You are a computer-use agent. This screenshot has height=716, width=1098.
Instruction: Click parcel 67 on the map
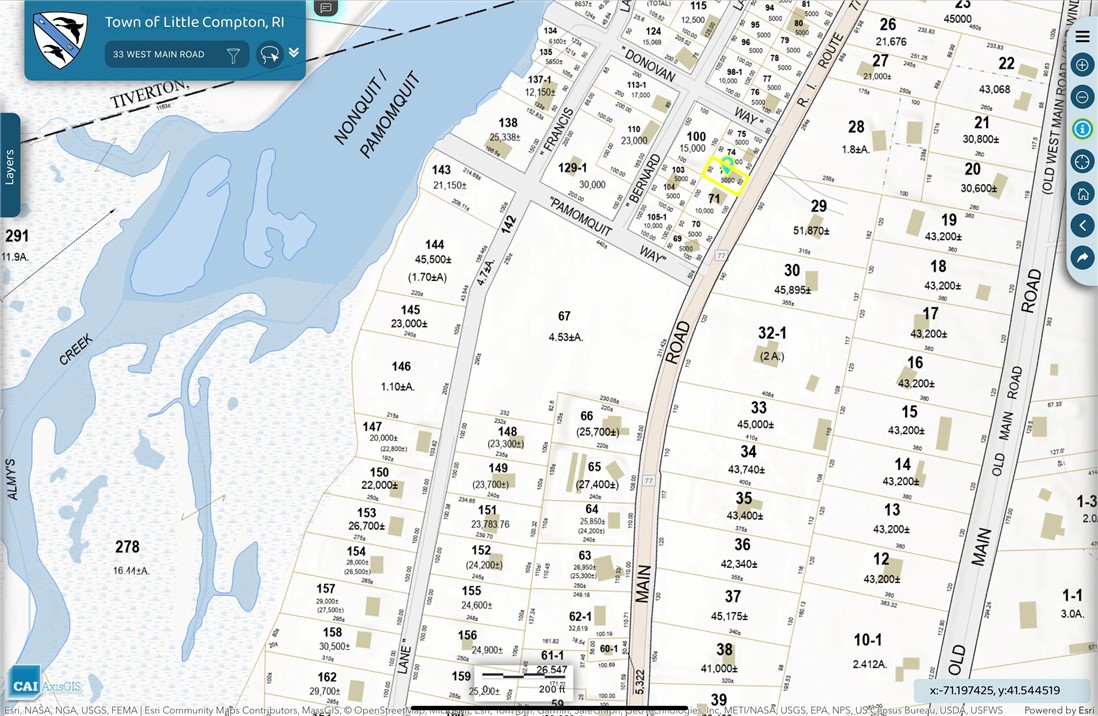tap(565, 326)
